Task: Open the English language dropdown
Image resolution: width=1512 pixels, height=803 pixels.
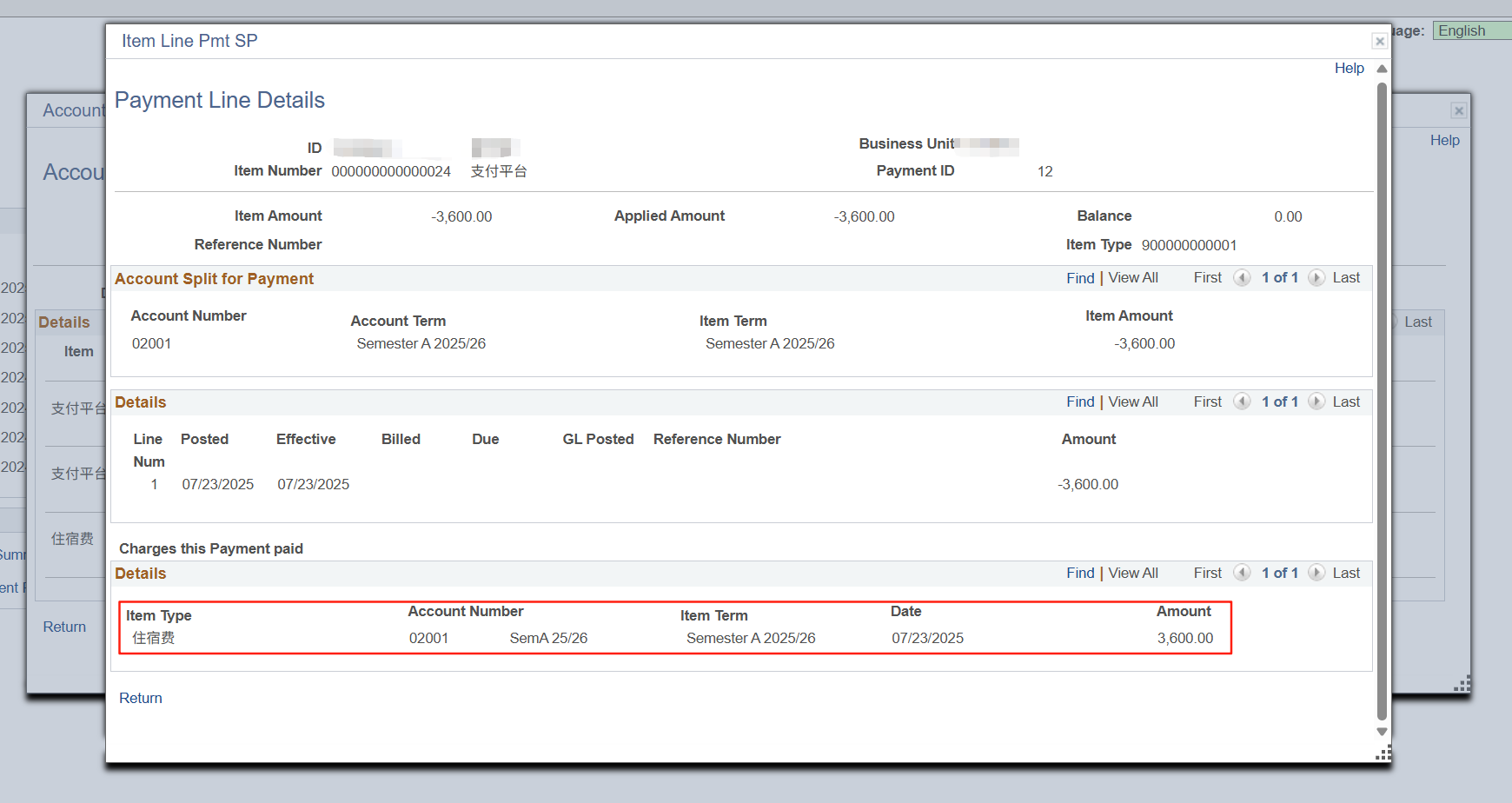Action: click(1472, 30)
